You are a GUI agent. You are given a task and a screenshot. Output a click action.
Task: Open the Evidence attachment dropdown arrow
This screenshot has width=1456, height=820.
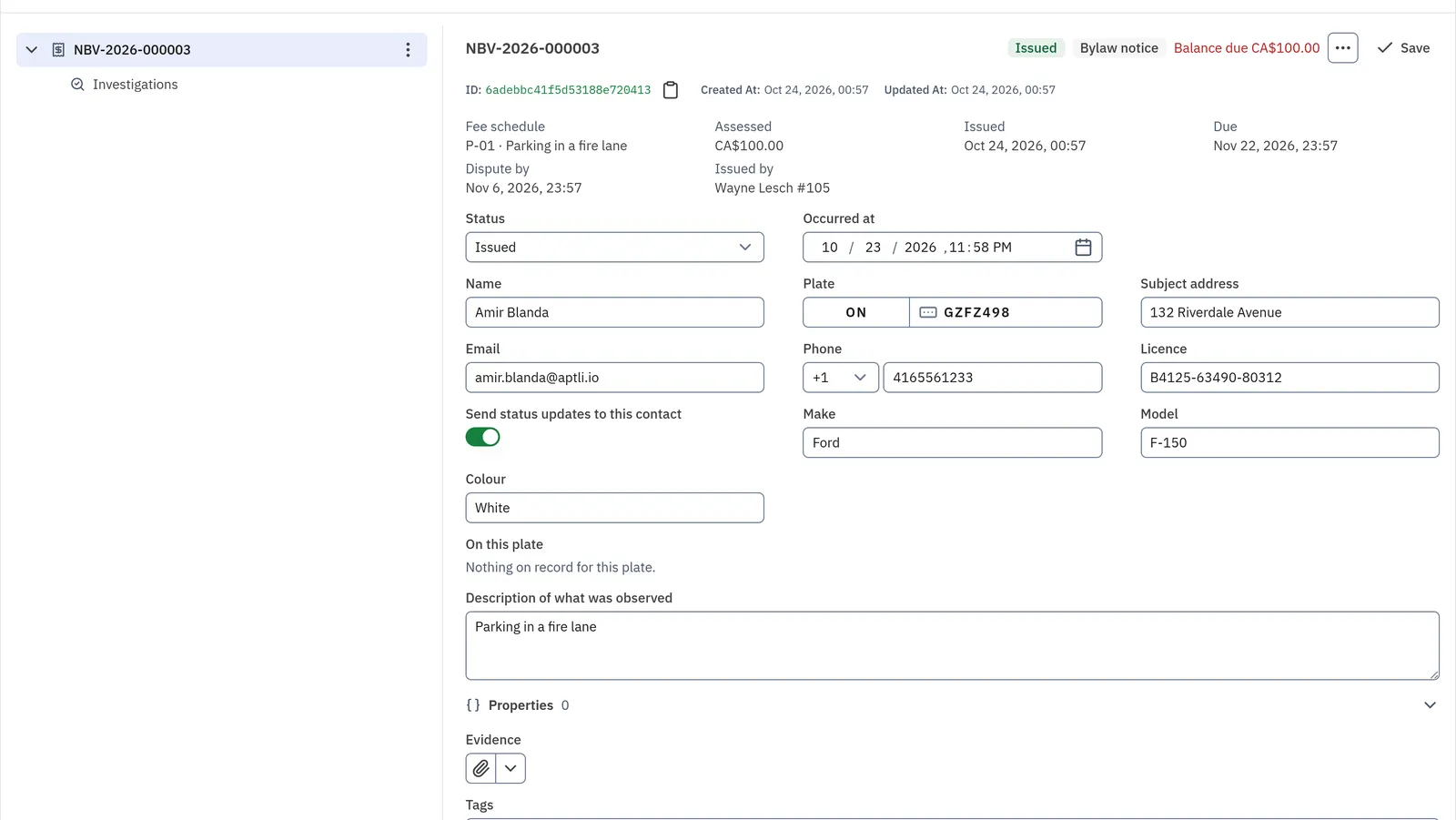pos(511,768)
